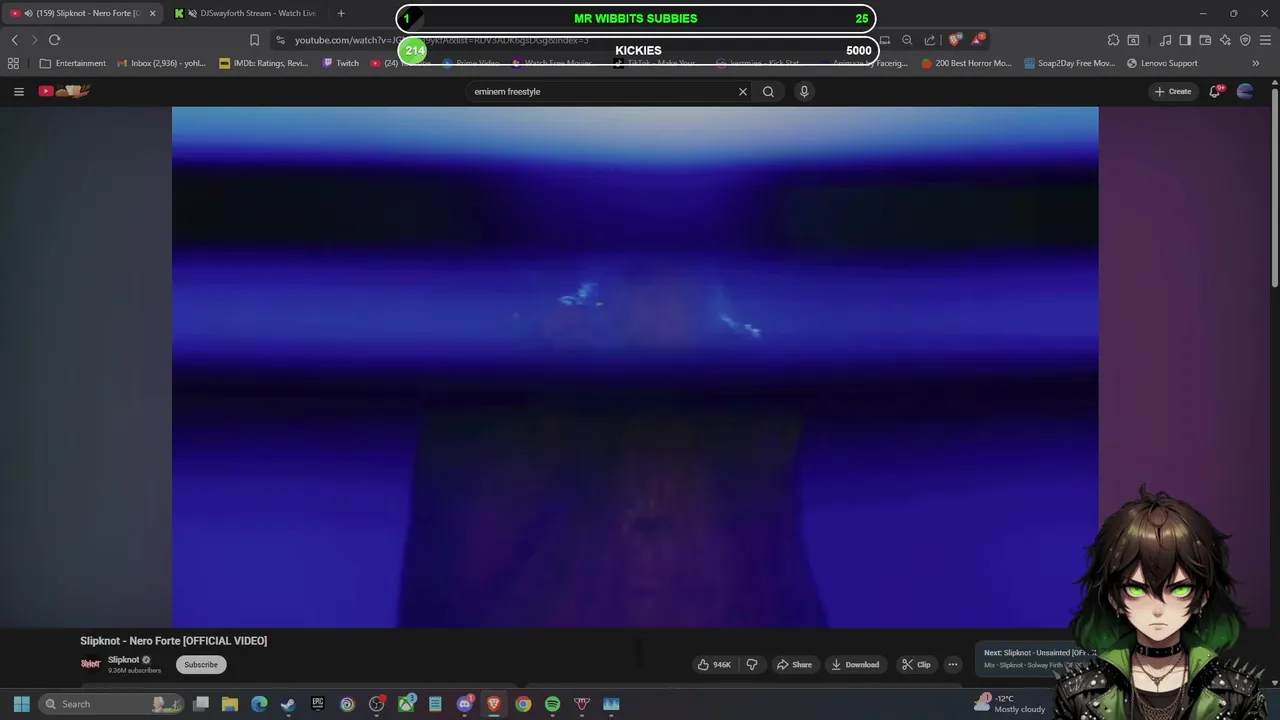1280x720 pixels.
Task: Open Brave Shields lion icon
Action: pyautogui.click(x=954, y=40)
